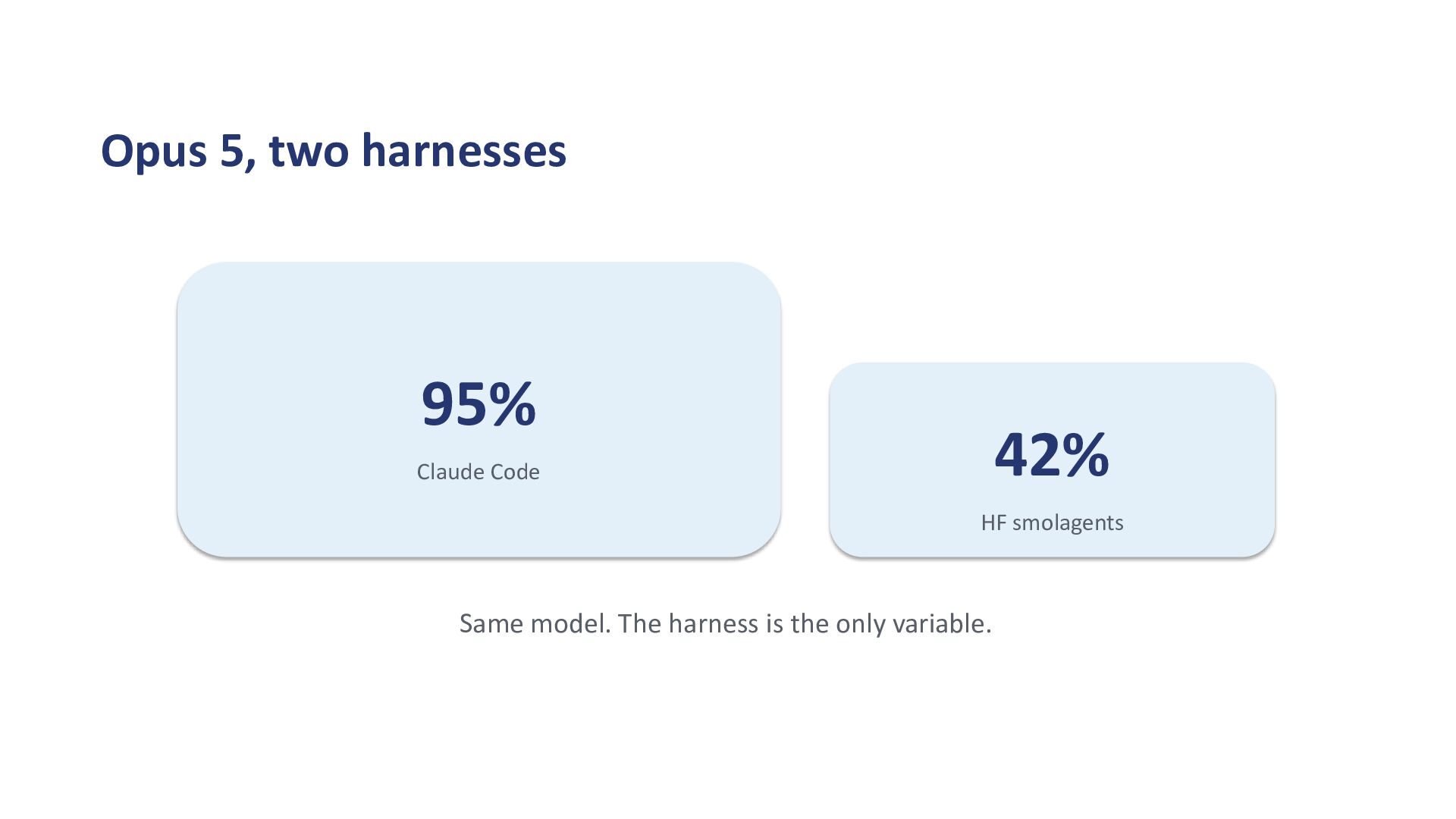
Task: Click the percent sign next to 42
Action: coord(1085,455)
